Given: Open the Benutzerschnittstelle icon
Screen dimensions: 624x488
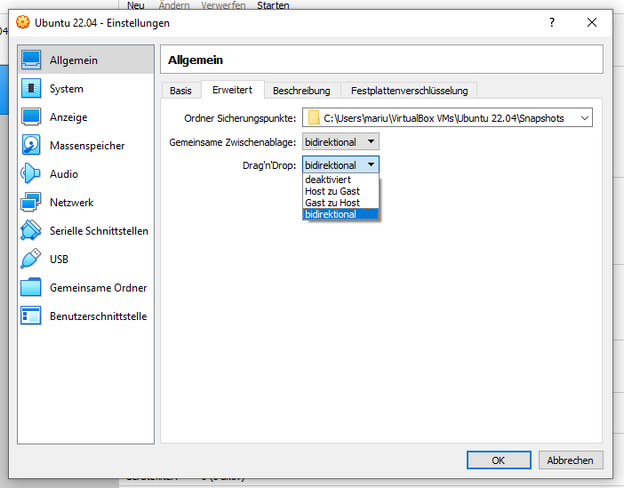Looking at the screenshot, I should tap(32, 316).
